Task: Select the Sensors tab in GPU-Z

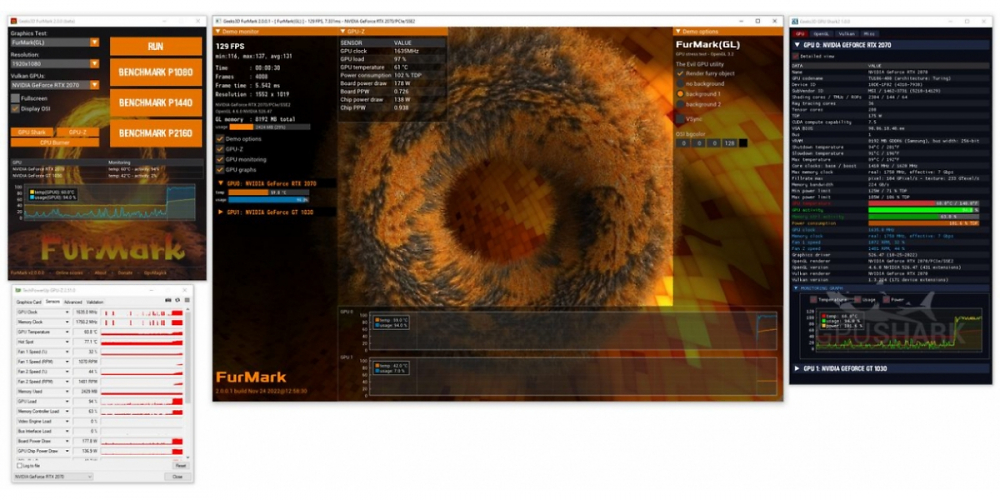Action: tap(53, 302)
